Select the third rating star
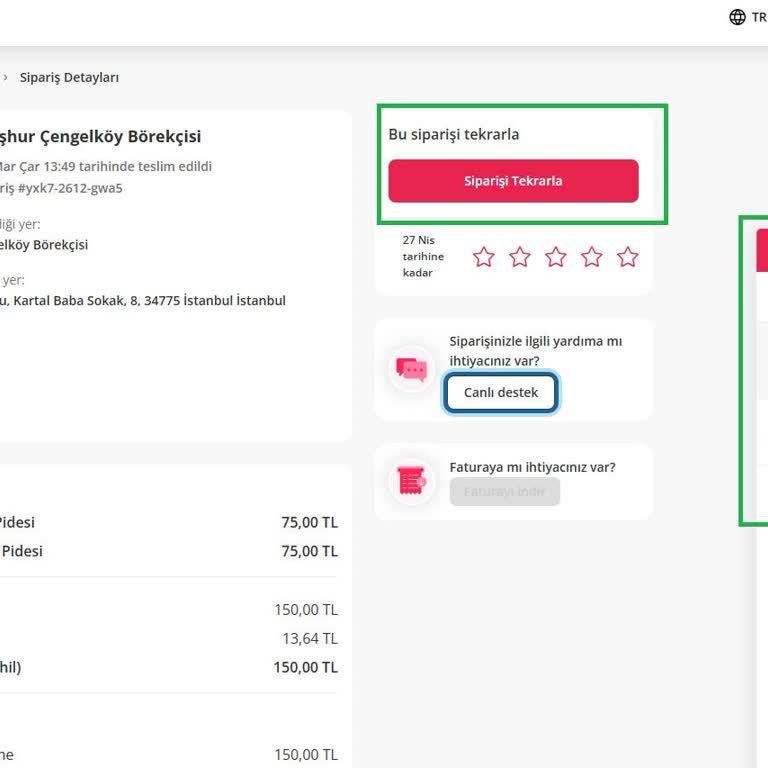The image size is (768, 768). pyautogui.click(x=556, y=257)
